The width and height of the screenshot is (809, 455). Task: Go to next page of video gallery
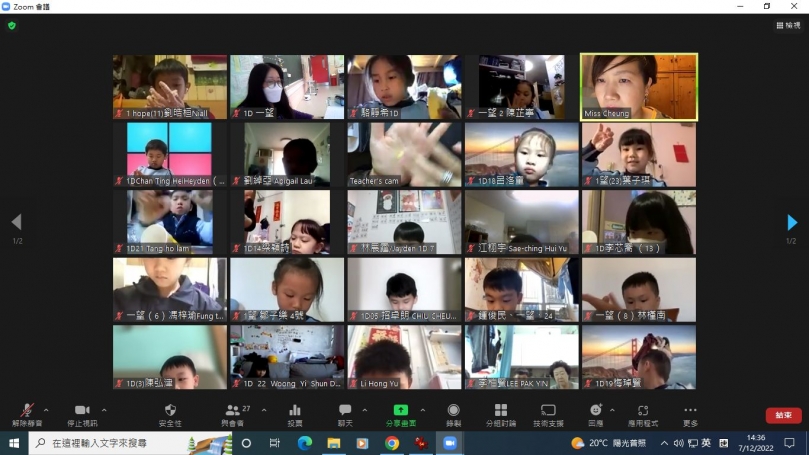[792, 222]
